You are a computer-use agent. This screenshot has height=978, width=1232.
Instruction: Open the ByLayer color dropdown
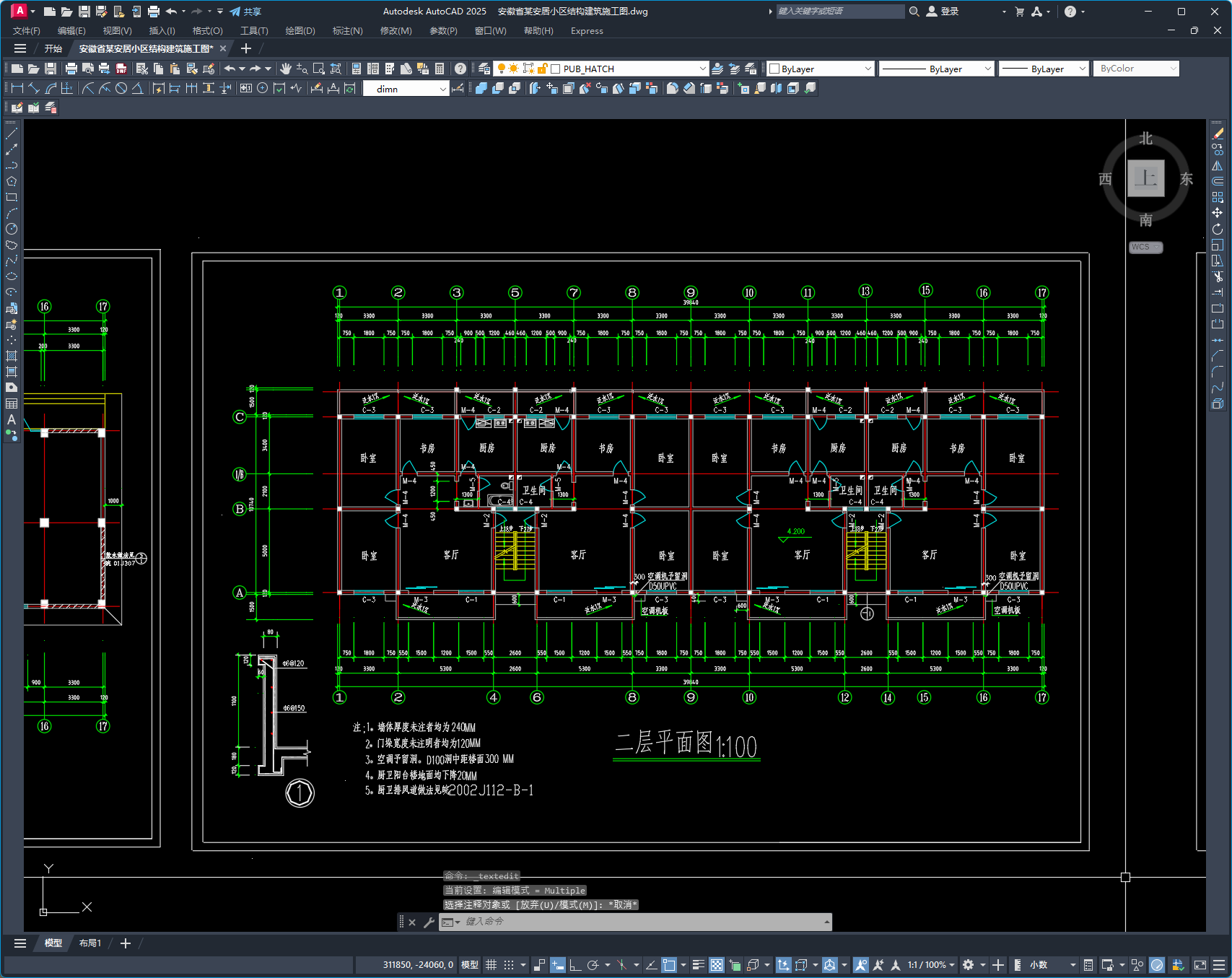tap(868, 69)
